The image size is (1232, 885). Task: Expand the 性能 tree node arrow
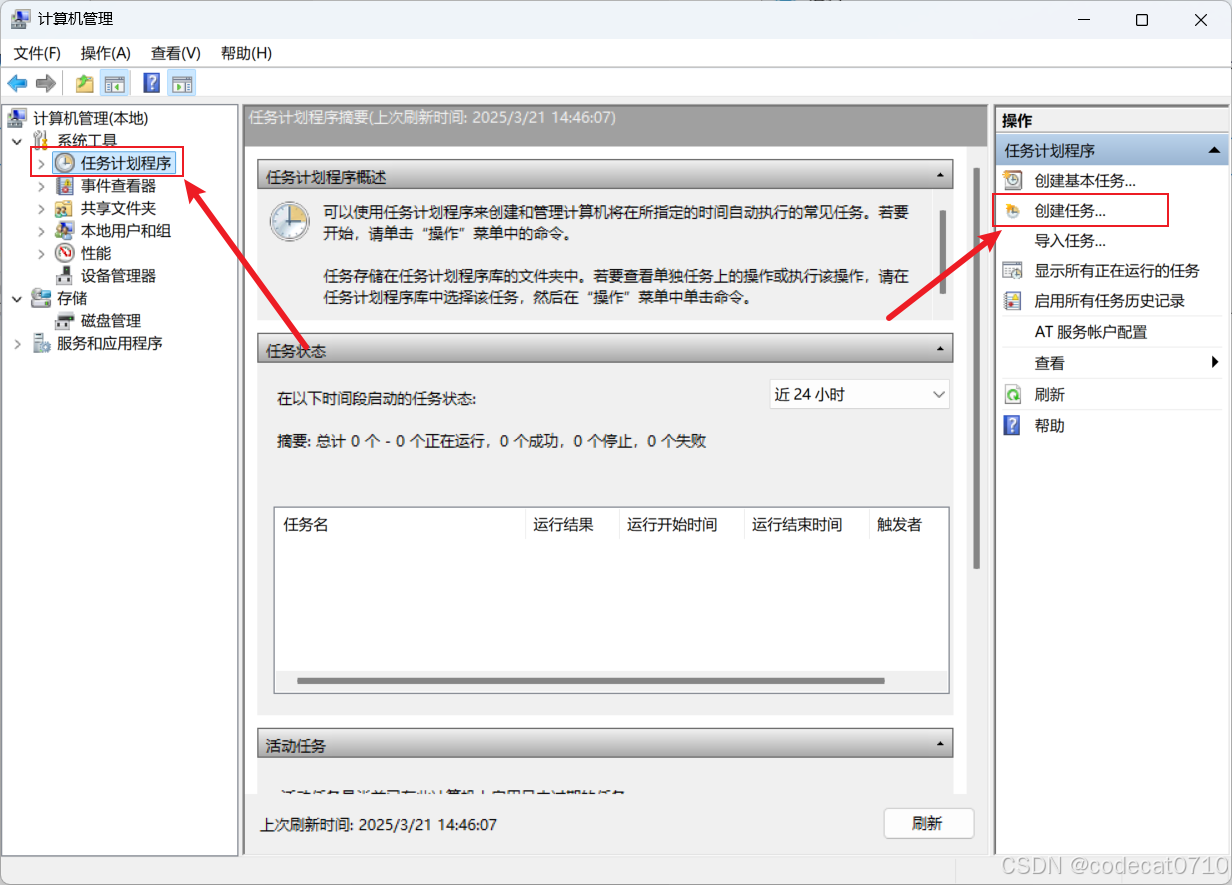[41, 253]
